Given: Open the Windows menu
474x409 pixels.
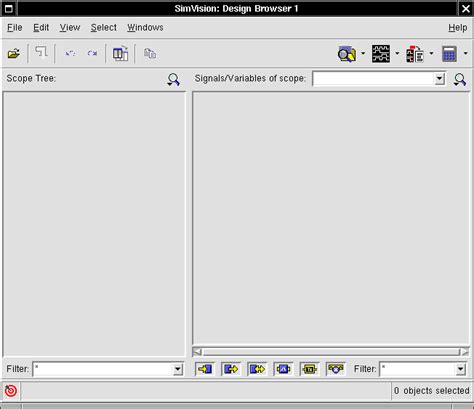Looking at the screenshot, I should pos(145,28).
